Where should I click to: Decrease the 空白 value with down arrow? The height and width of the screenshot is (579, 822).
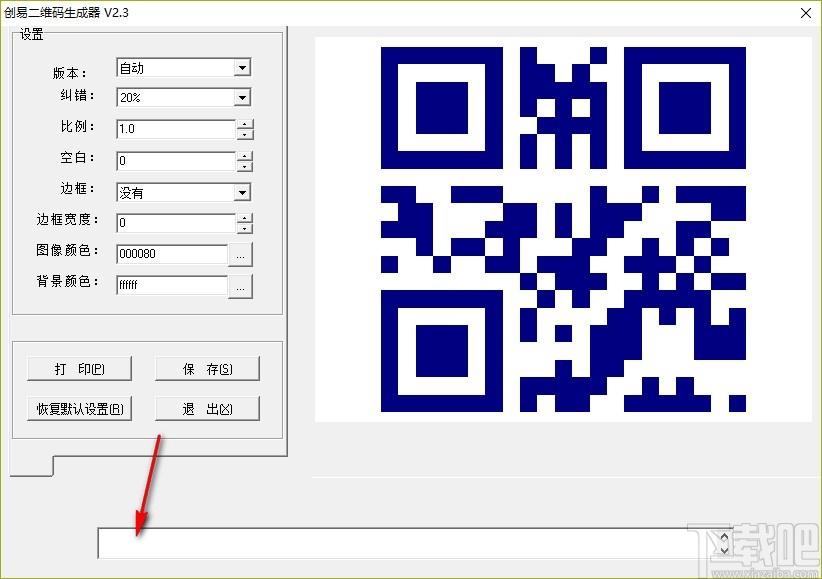(x=245, y=166)
